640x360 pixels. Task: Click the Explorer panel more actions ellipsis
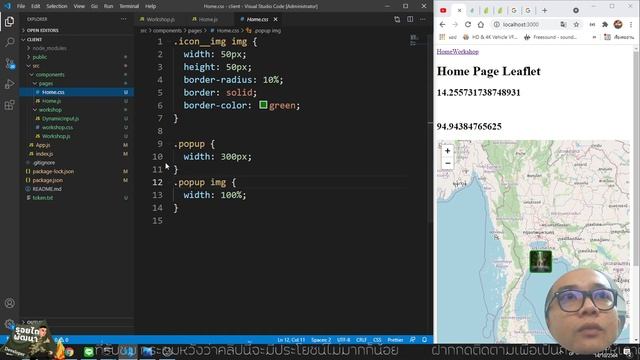pyautogui.click(x=124, y=19)
